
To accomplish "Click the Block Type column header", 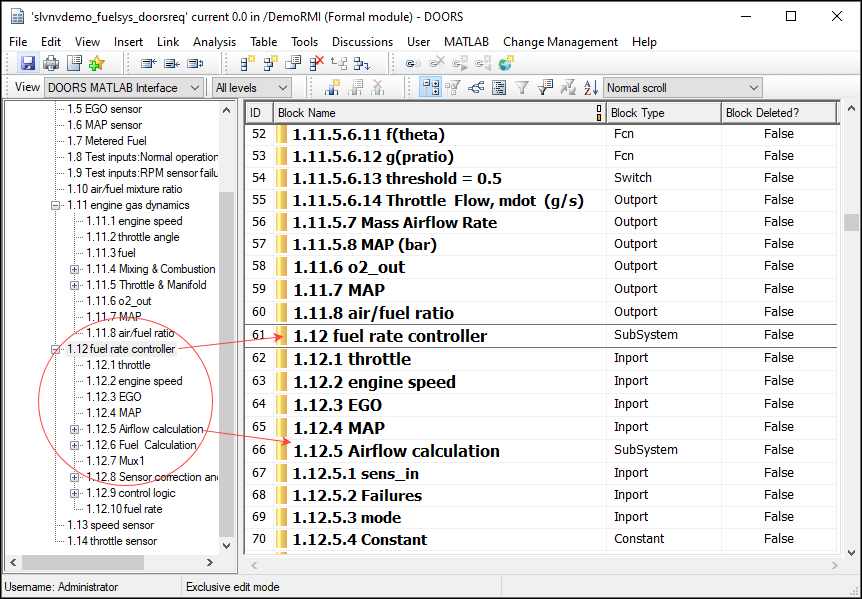I will pos(664,113).
